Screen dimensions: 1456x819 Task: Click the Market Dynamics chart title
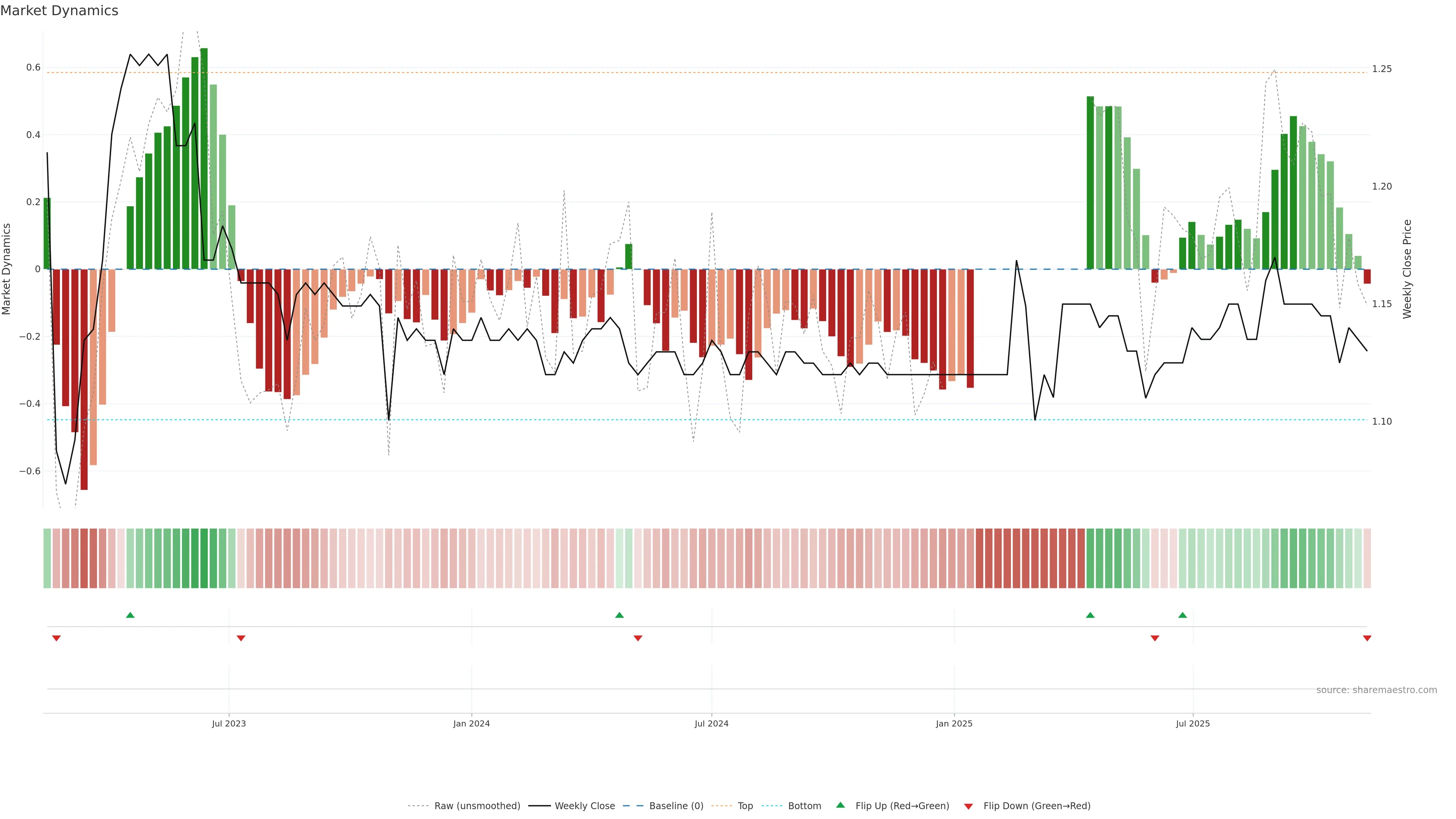[x=60, y=11]
